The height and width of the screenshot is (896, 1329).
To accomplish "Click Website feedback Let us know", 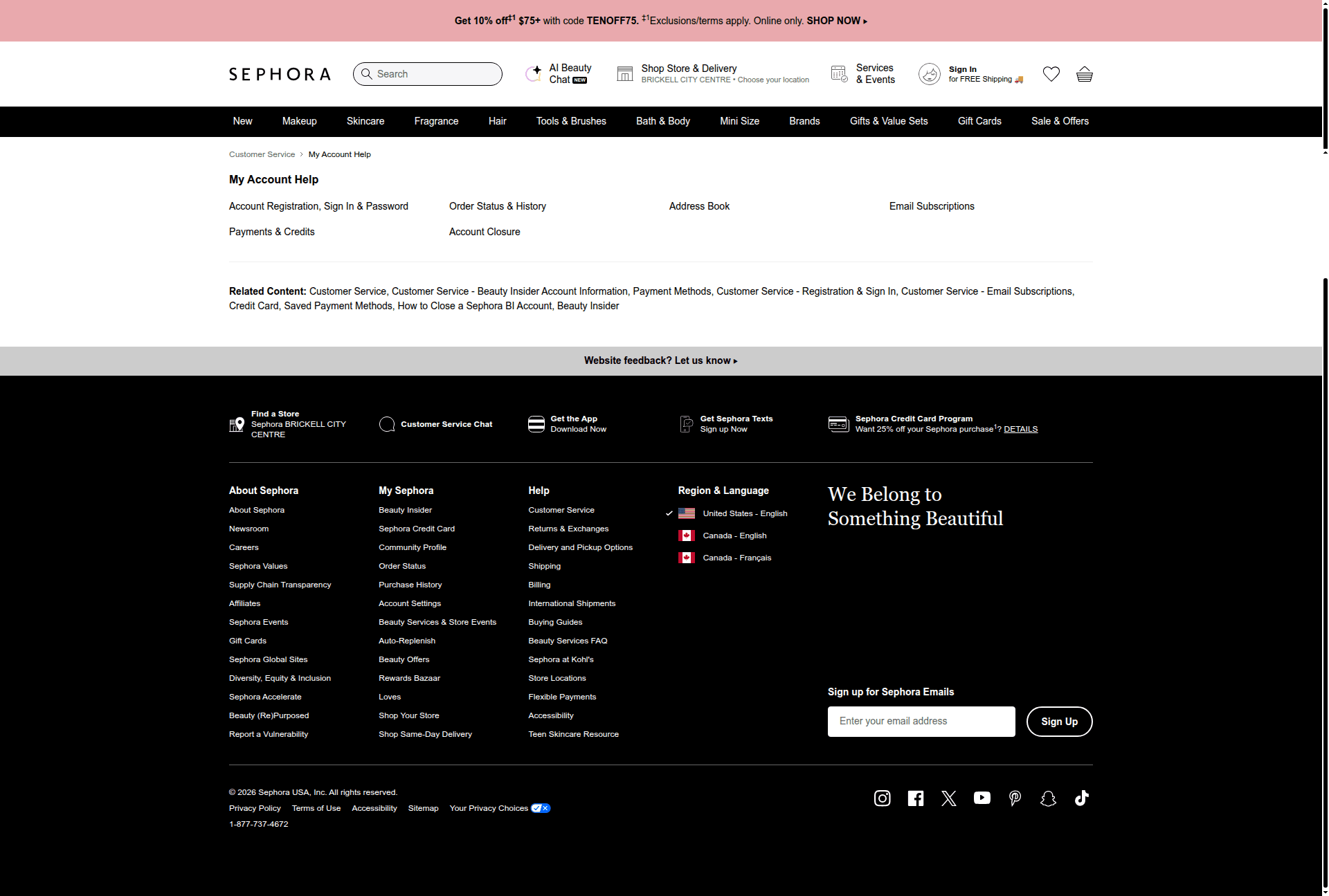I will (x=661, y=360).
